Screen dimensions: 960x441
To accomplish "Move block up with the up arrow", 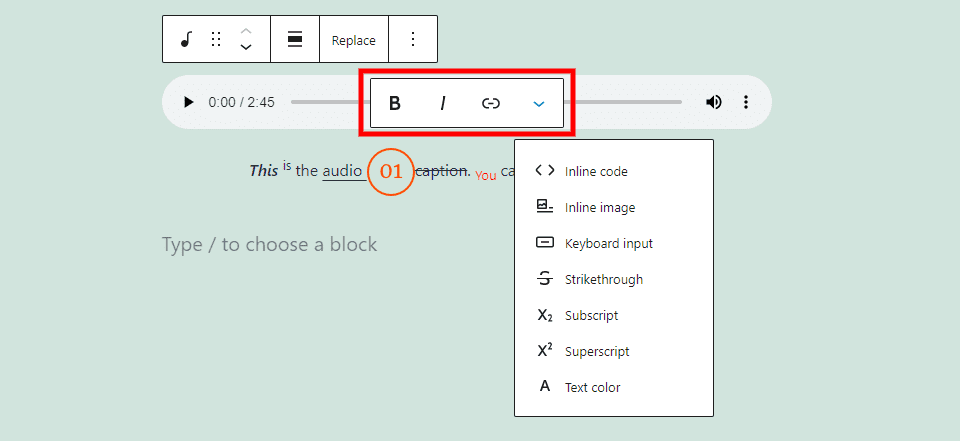I will [246, 31].
